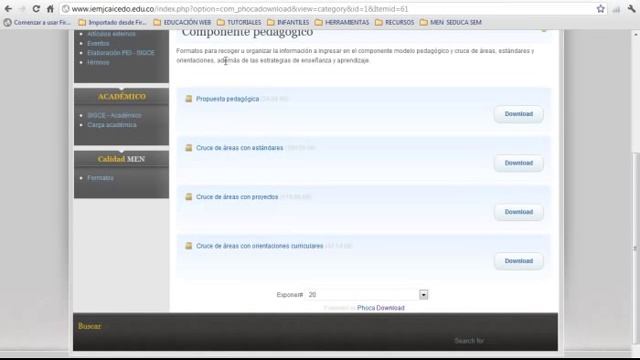The image size is (640, 360).
Task: Click the Cruce de áreas con proyectos icon
Action: [x=189, y=197]
